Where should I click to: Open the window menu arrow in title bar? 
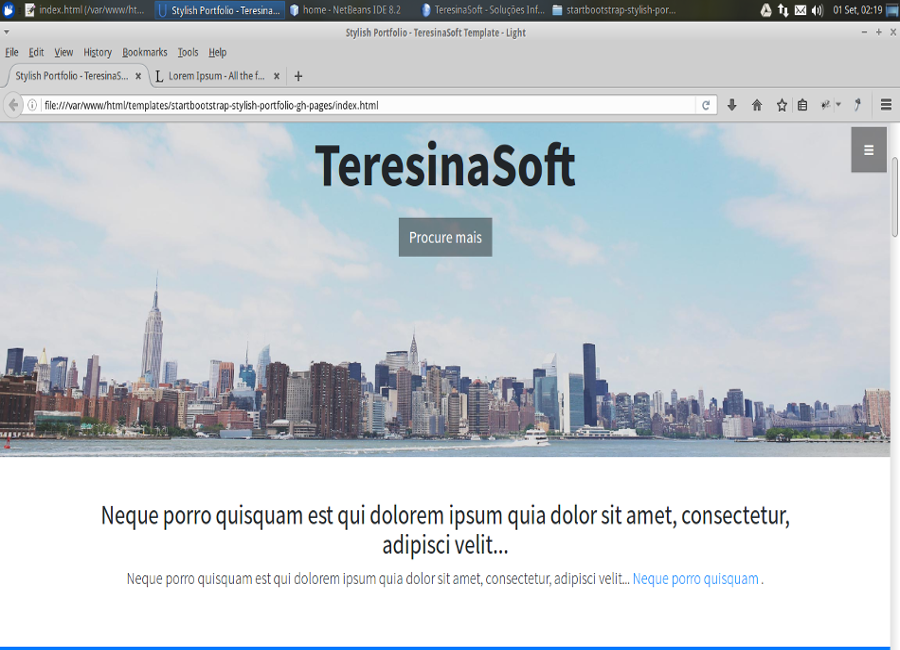(8, 32)
